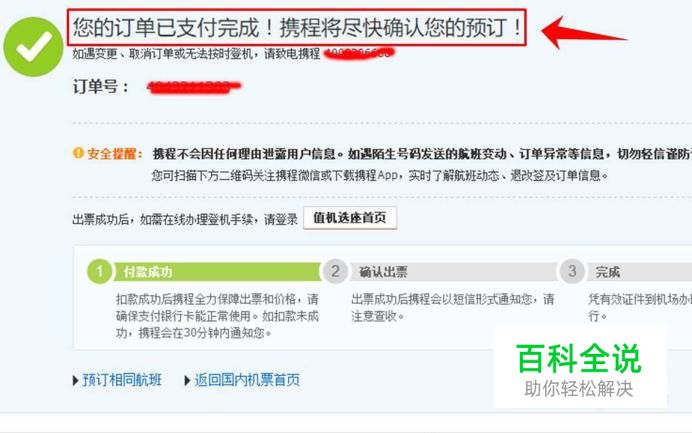This screenshot has width=692, height=433.
Task: Select the 完成 progress step label
Action: click(607, 272)
